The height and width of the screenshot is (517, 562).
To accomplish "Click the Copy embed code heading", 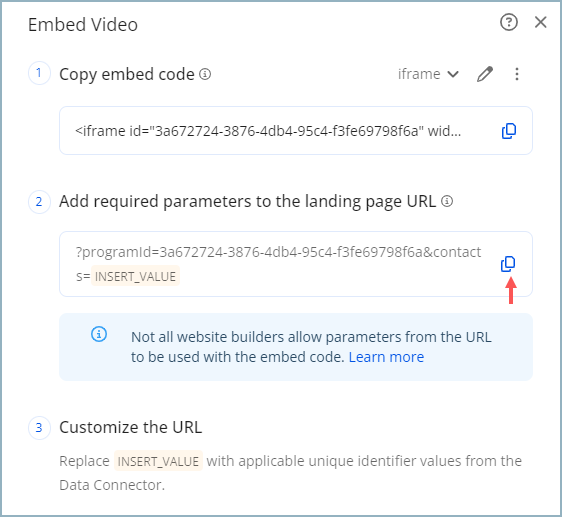I will click(x=127, y=75).
